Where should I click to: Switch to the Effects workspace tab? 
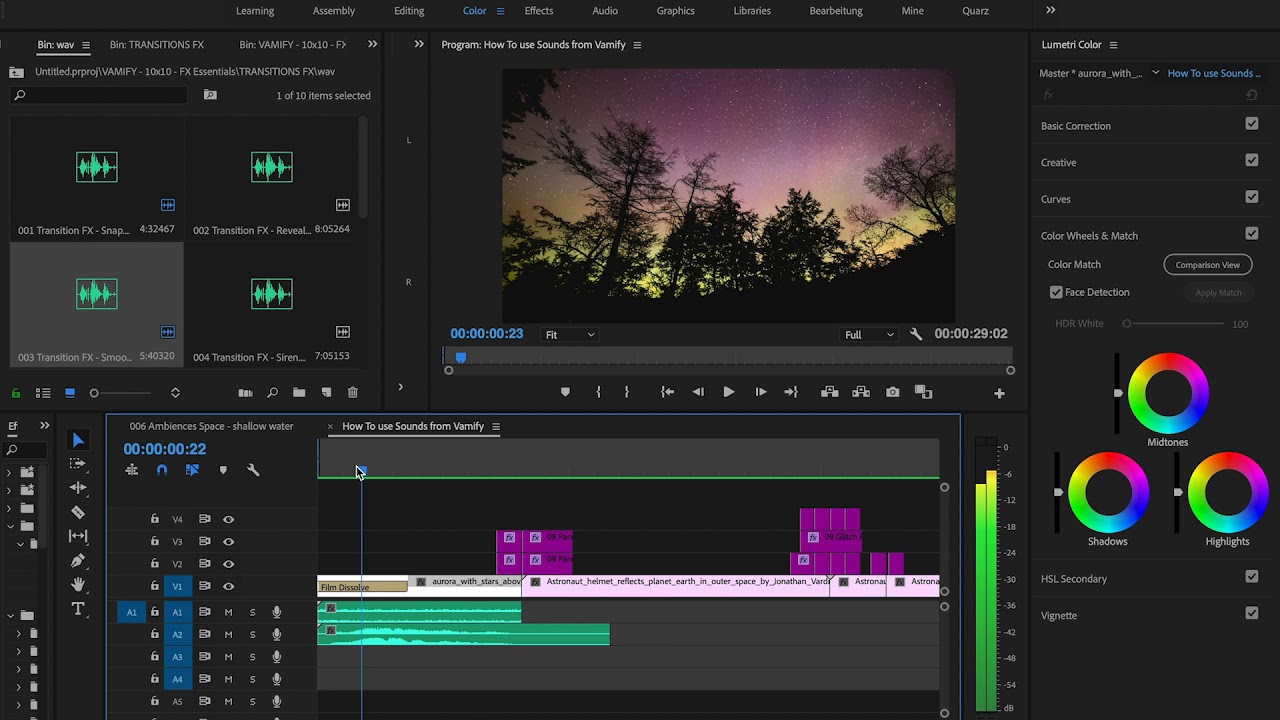pyautogui.click(x=538, y=11)
